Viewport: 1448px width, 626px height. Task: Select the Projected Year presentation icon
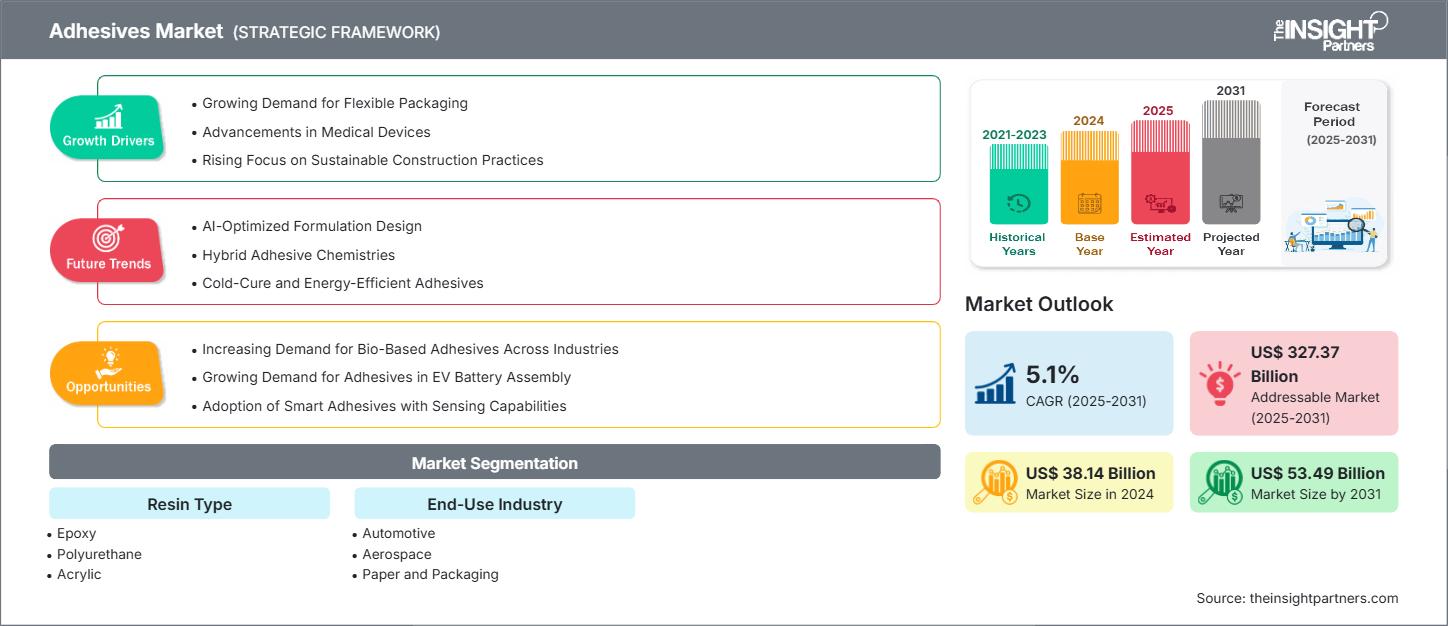coord(1231,205)
